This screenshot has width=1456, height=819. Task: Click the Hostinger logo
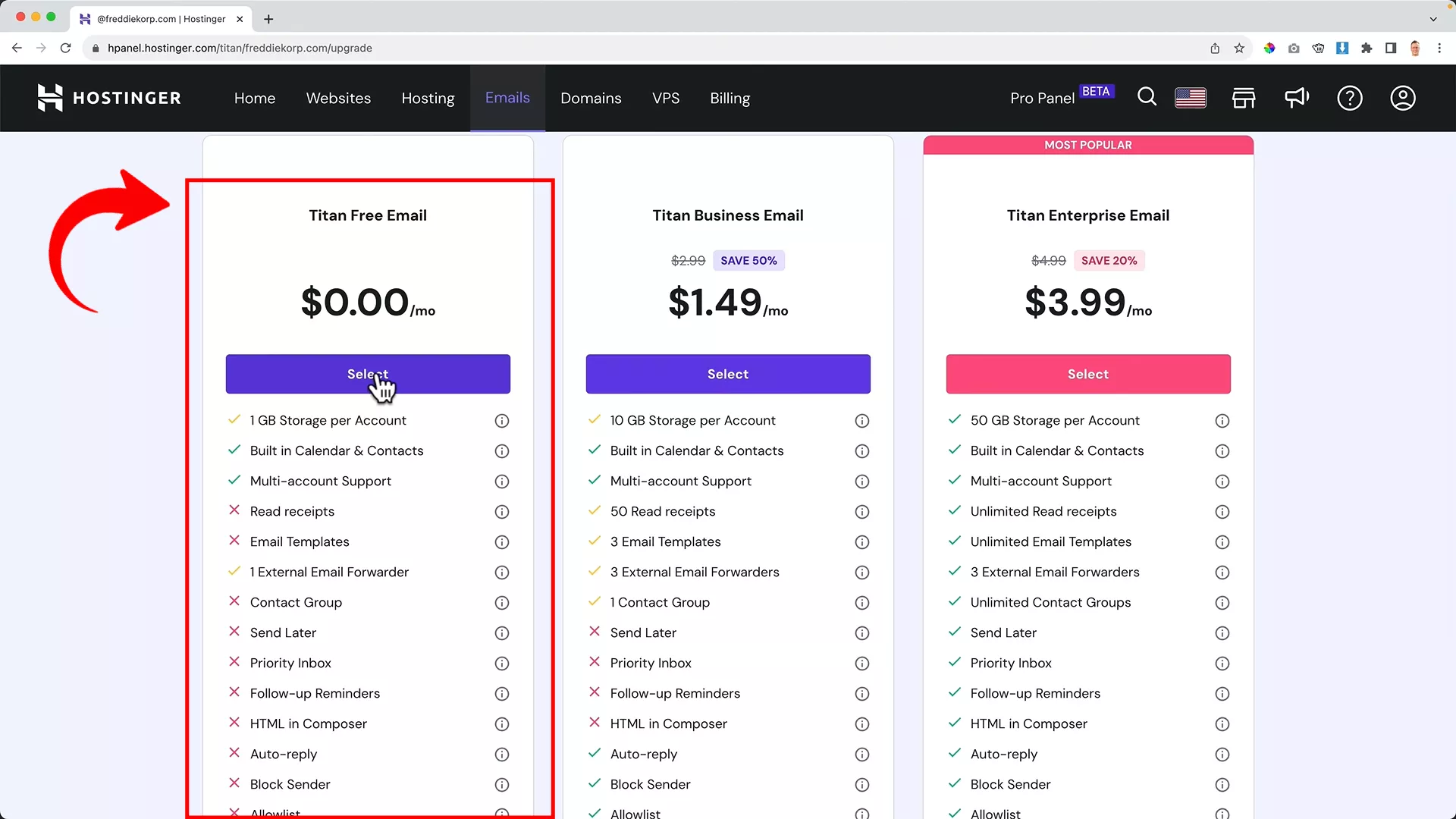(x=109, y=98)
